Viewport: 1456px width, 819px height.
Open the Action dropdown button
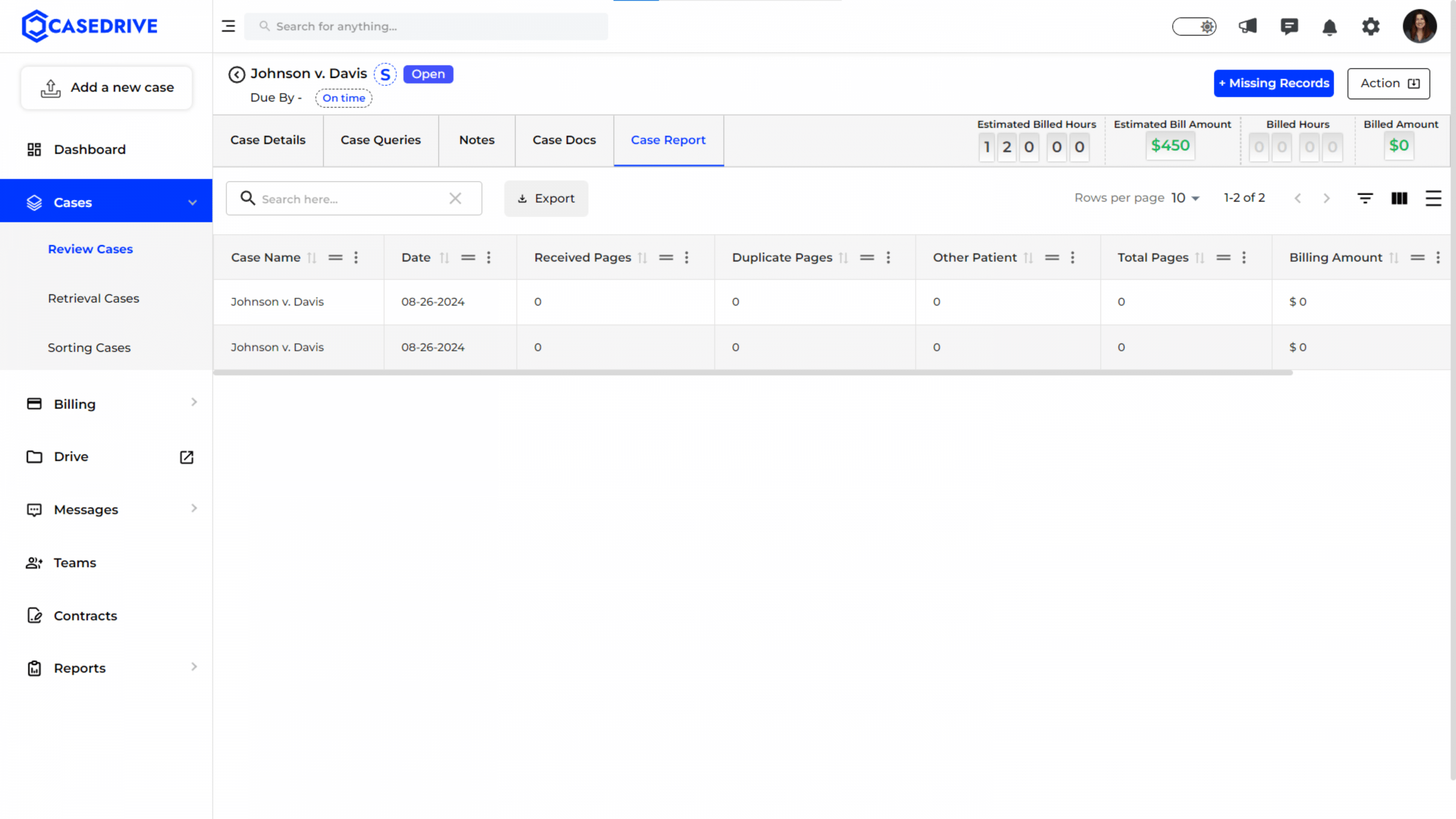click(x=1388, y=83)
